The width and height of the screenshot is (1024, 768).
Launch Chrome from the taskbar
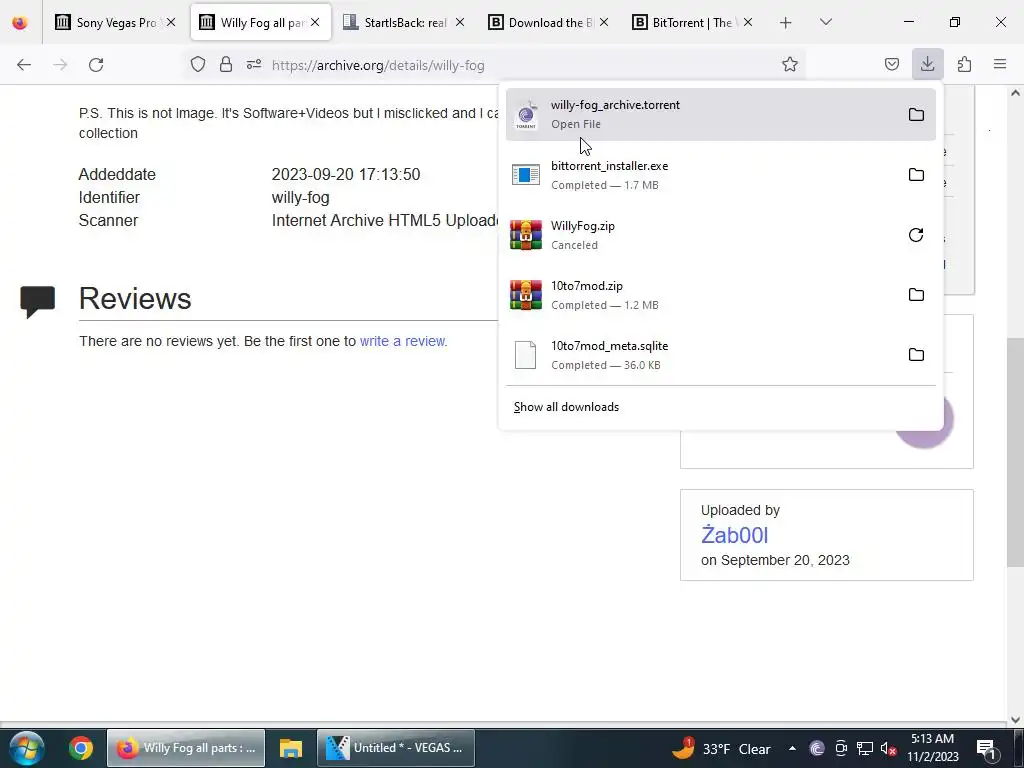(x=81, y=748)
